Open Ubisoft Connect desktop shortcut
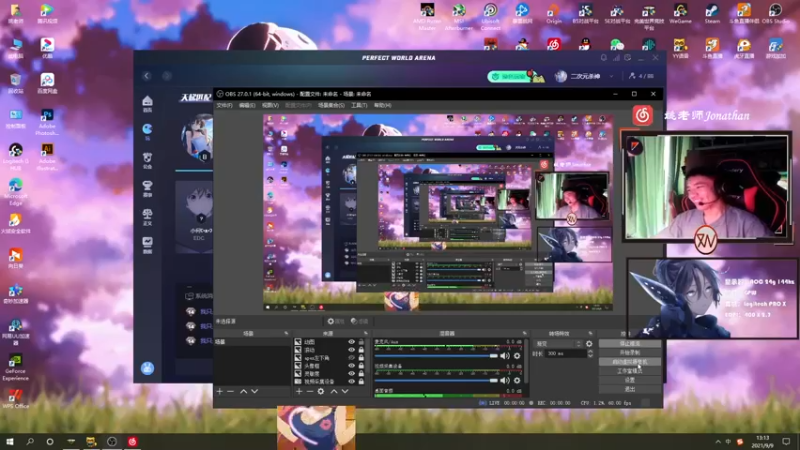 click(x=490, y=17)
